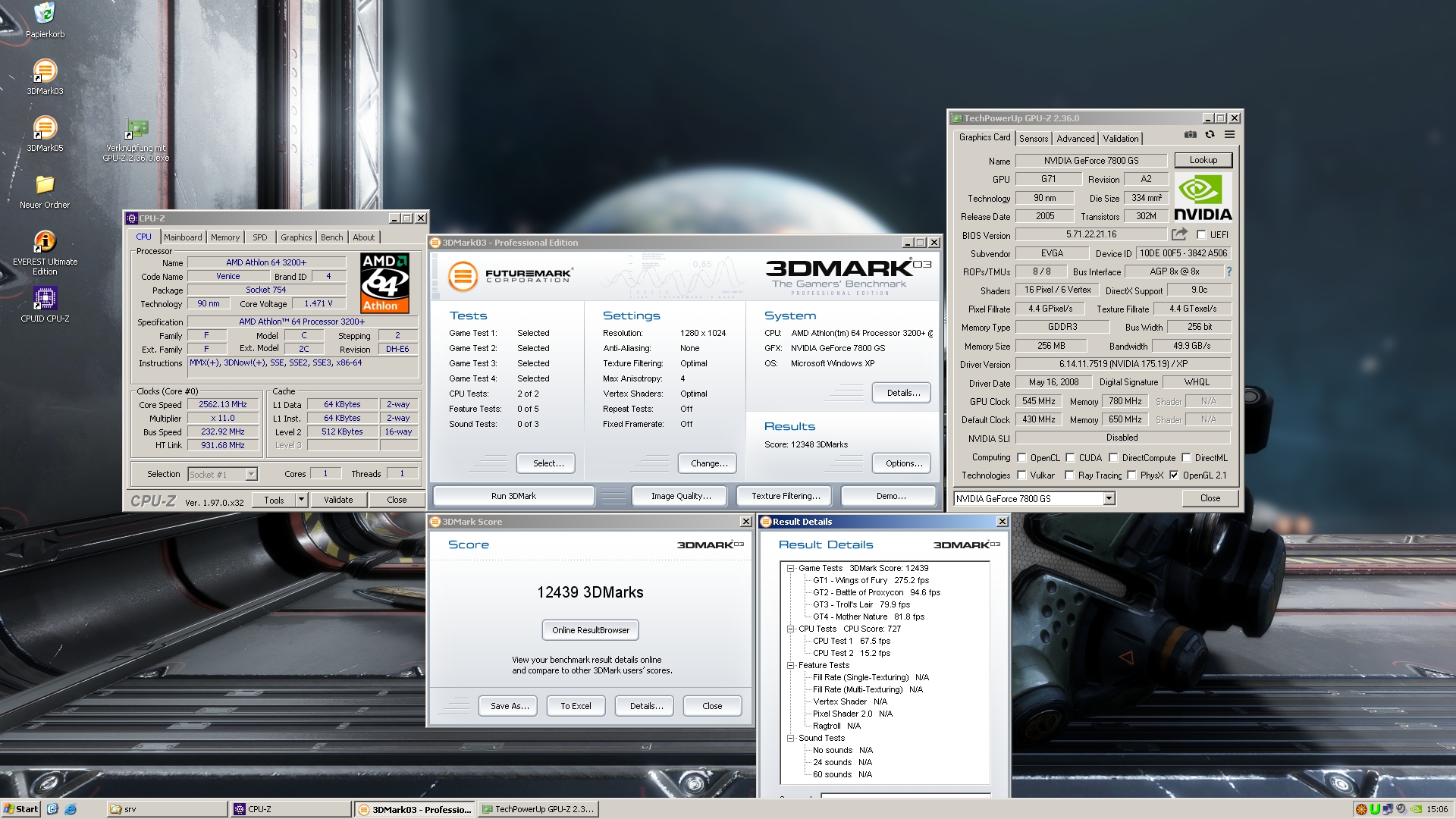Viewport: 1456px width, 819px height.
Task: Click the Texture Filtering button
Action: click(786, 496)
